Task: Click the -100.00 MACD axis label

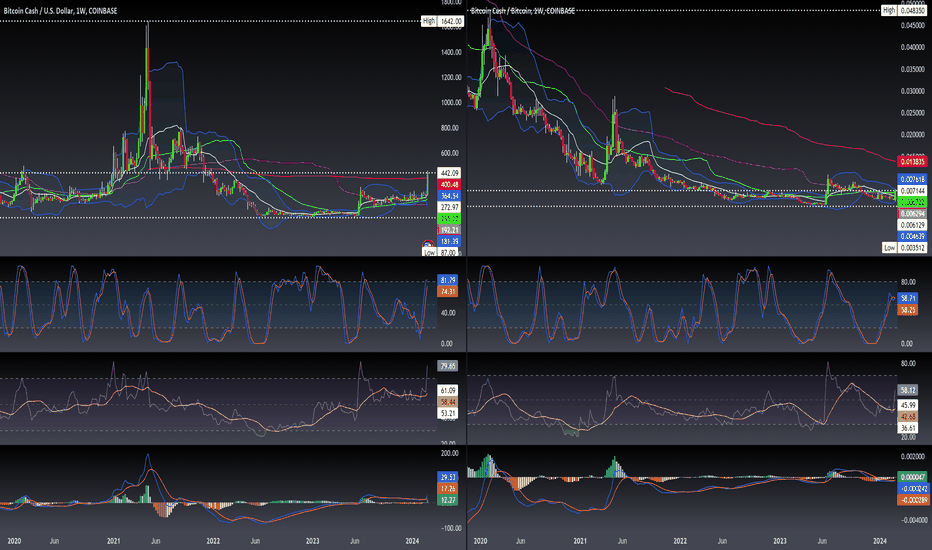Action: point(449,528)
